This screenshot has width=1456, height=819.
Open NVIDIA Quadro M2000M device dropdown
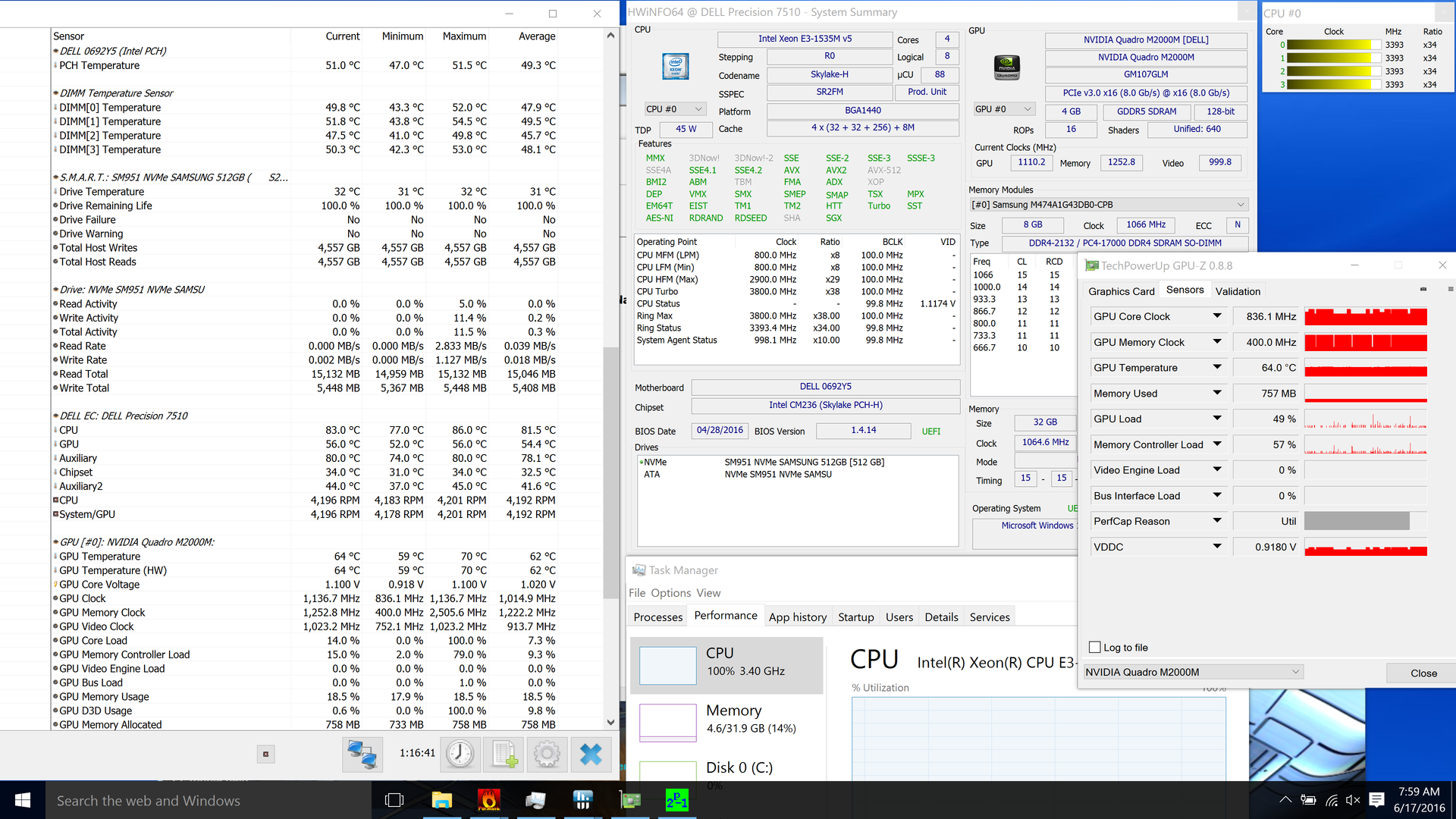click(x=1295, y=672)
